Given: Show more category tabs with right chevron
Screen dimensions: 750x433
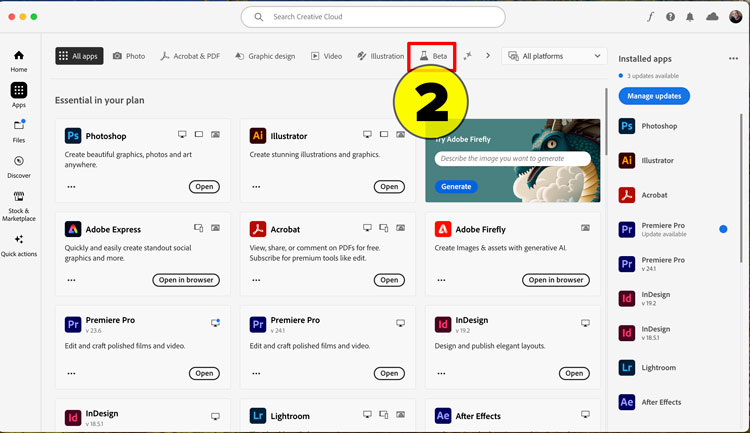Looking at the screenshot, I should (488, 56).
